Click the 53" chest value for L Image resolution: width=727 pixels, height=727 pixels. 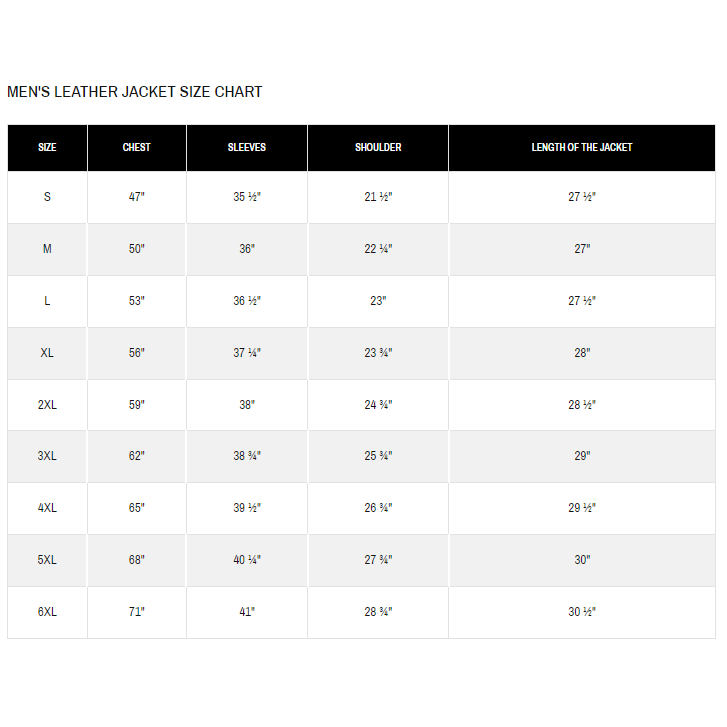(137, 301)
